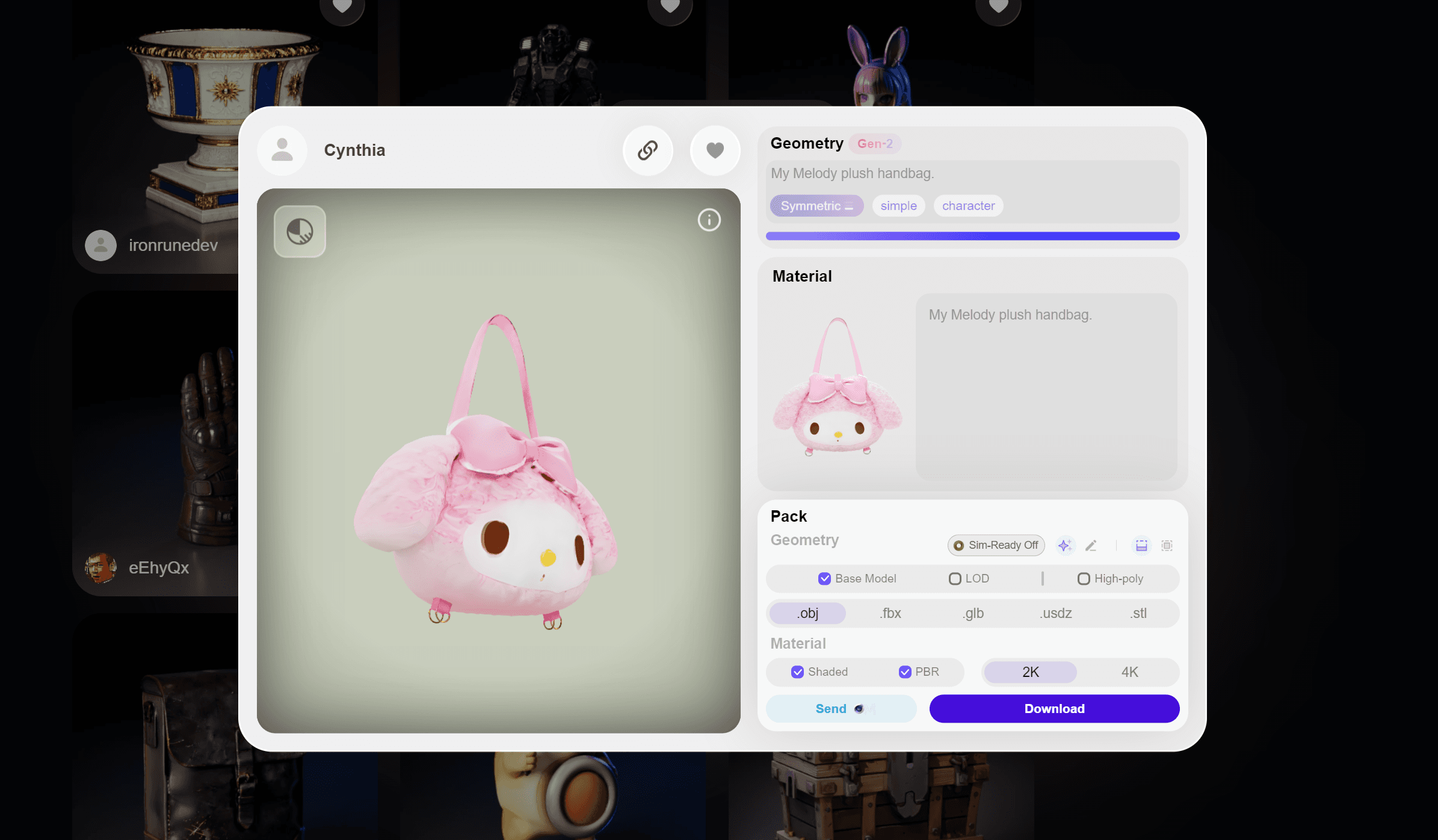Toggle the viewport shading mode icon

pos(300,232)
